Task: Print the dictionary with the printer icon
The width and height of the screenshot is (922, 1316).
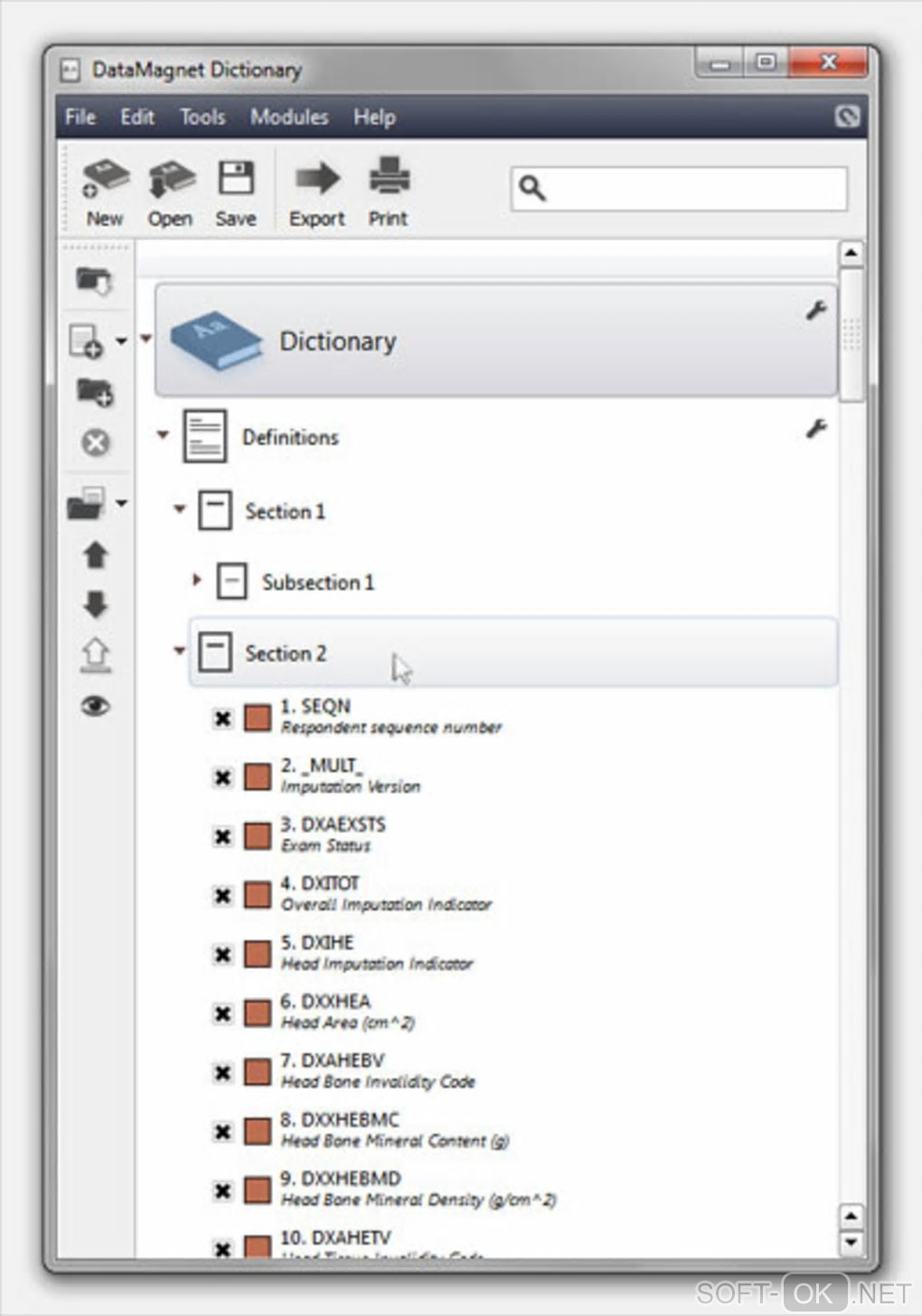Action: pos(389,176)
